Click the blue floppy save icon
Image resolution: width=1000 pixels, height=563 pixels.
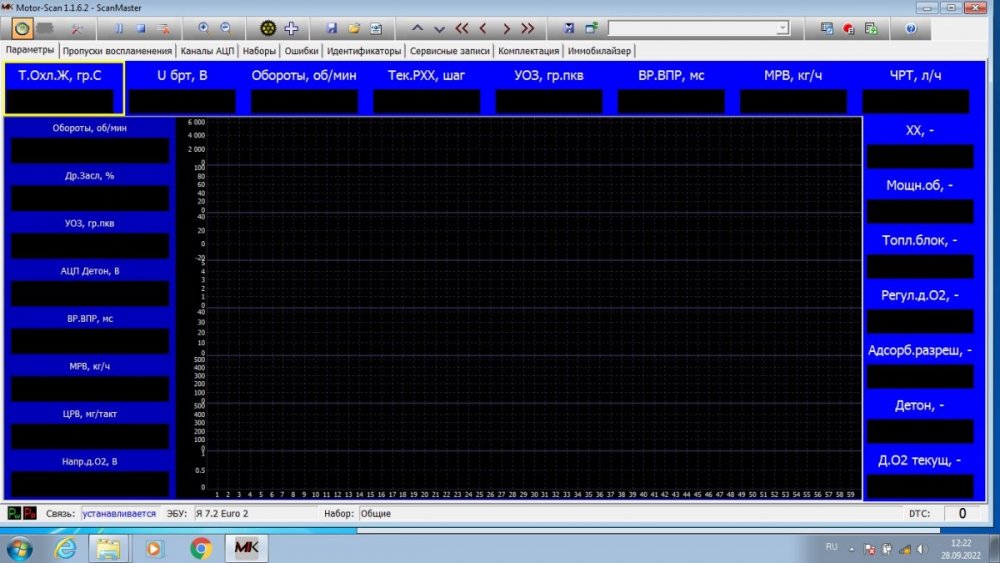coord(331,29)
